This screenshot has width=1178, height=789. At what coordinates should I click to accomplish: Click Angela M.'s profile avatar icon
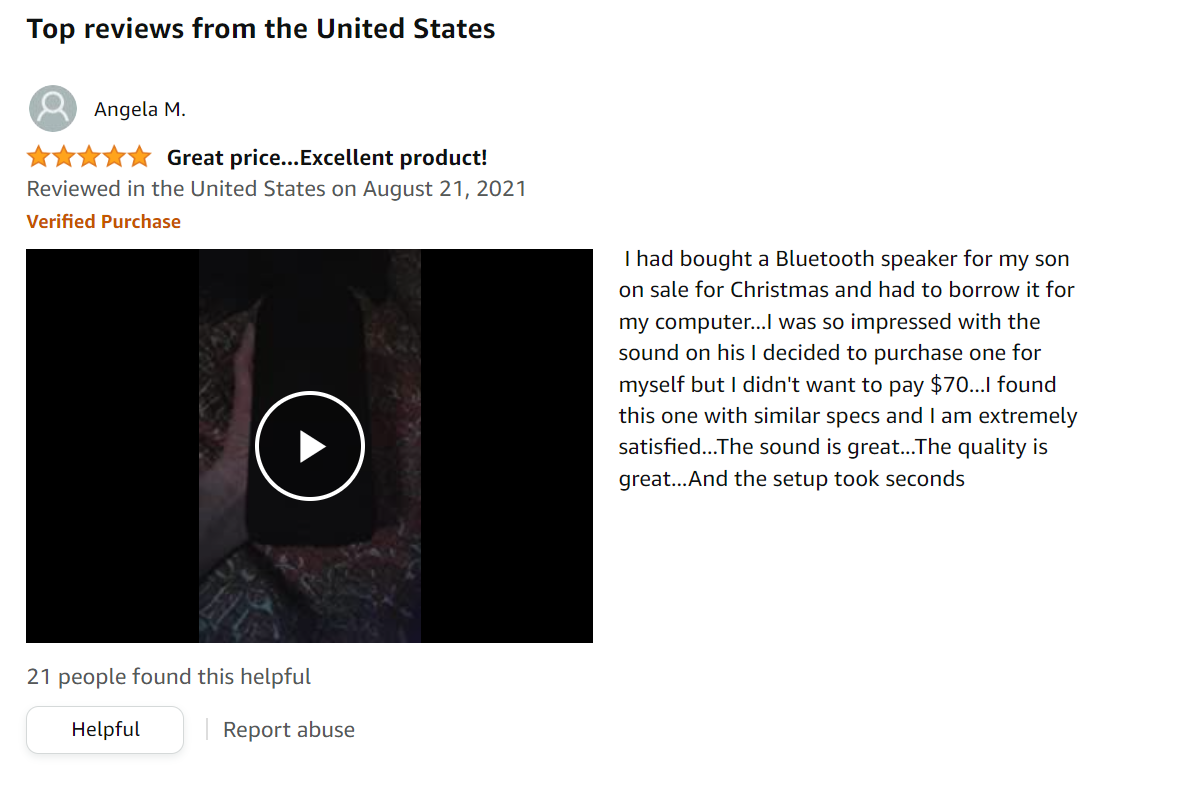[53, 109]
